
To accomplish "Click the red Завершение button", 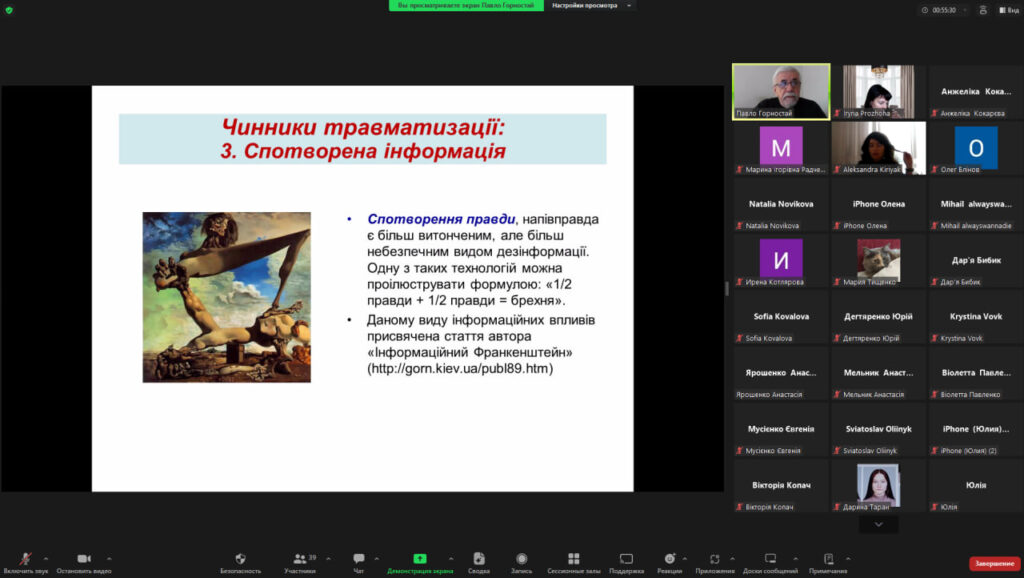I will pos(994,563).
